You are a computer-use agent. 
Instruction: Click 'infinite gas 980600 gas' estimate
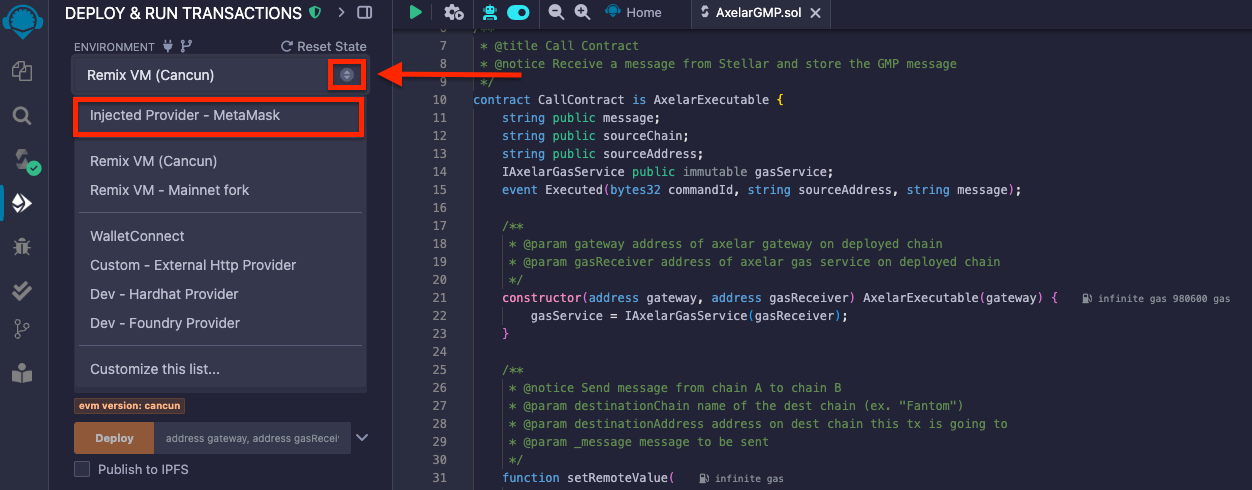pos(1163,299)
